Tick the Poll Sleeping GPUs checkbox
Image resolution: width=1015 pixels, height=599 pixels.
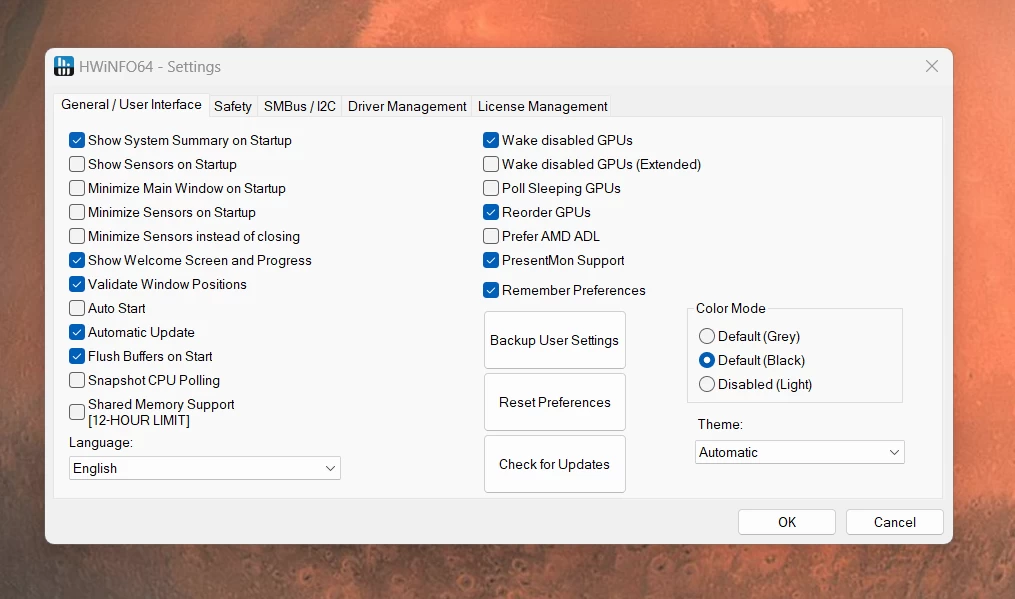tap(491, 188)
